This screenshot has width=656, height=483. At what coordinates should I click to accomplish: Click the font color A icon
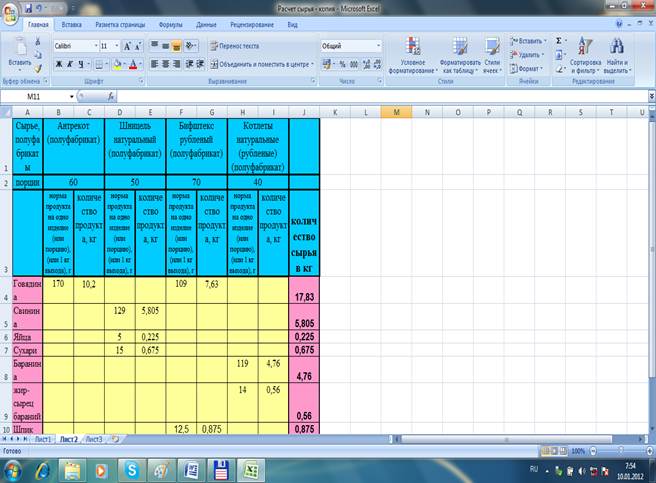(133, 64)
